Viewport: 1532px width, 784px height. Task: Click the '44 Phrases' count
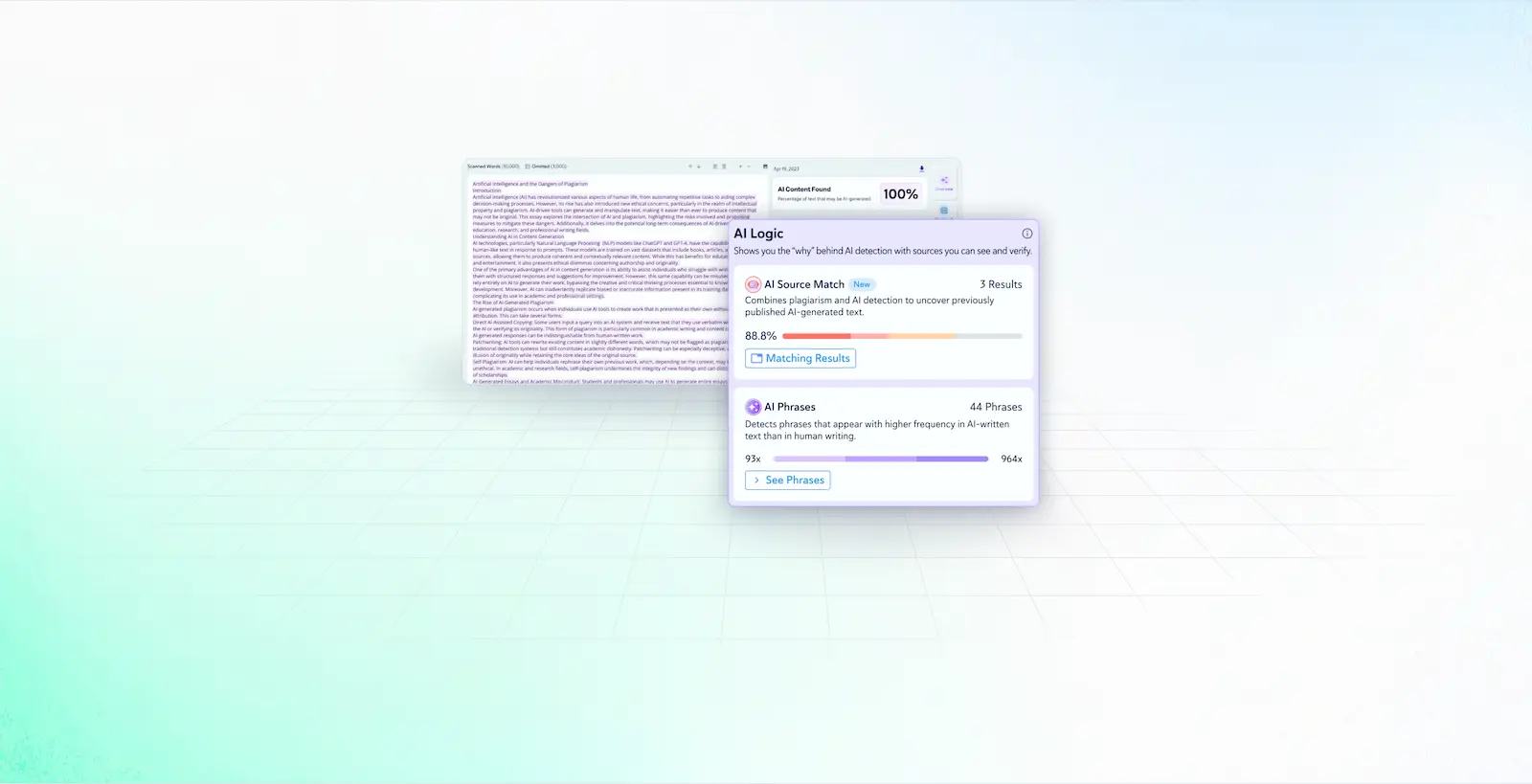pyautogui.click(x=996, y=407)
